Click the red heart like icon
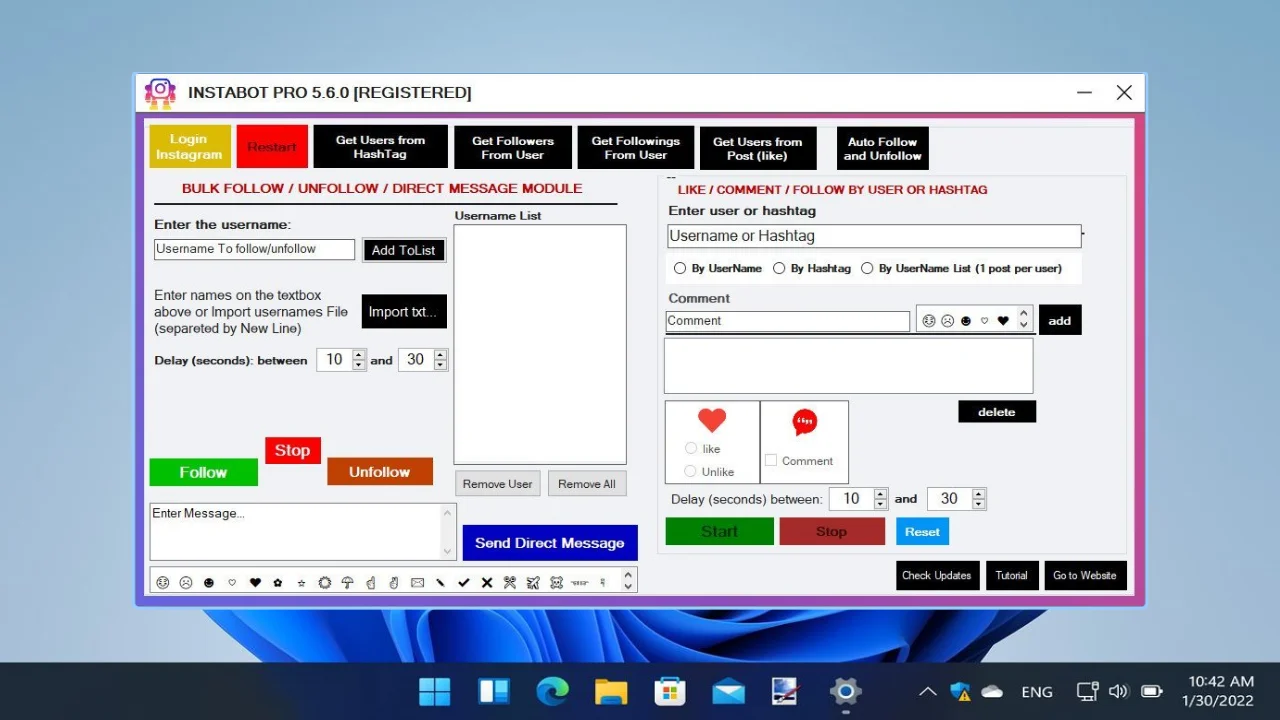 click(x=712, y=420)
